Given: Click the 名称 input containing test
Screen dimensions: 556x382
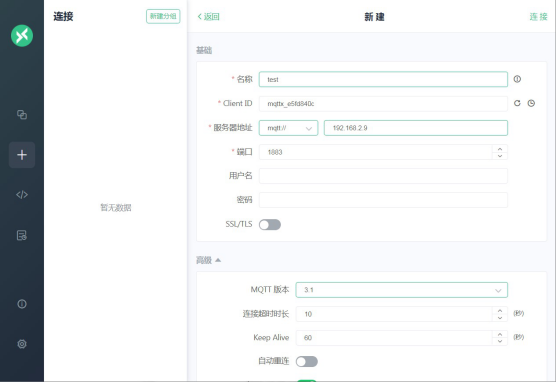Looking at the screenshot, I should click(x=383, y=79).
